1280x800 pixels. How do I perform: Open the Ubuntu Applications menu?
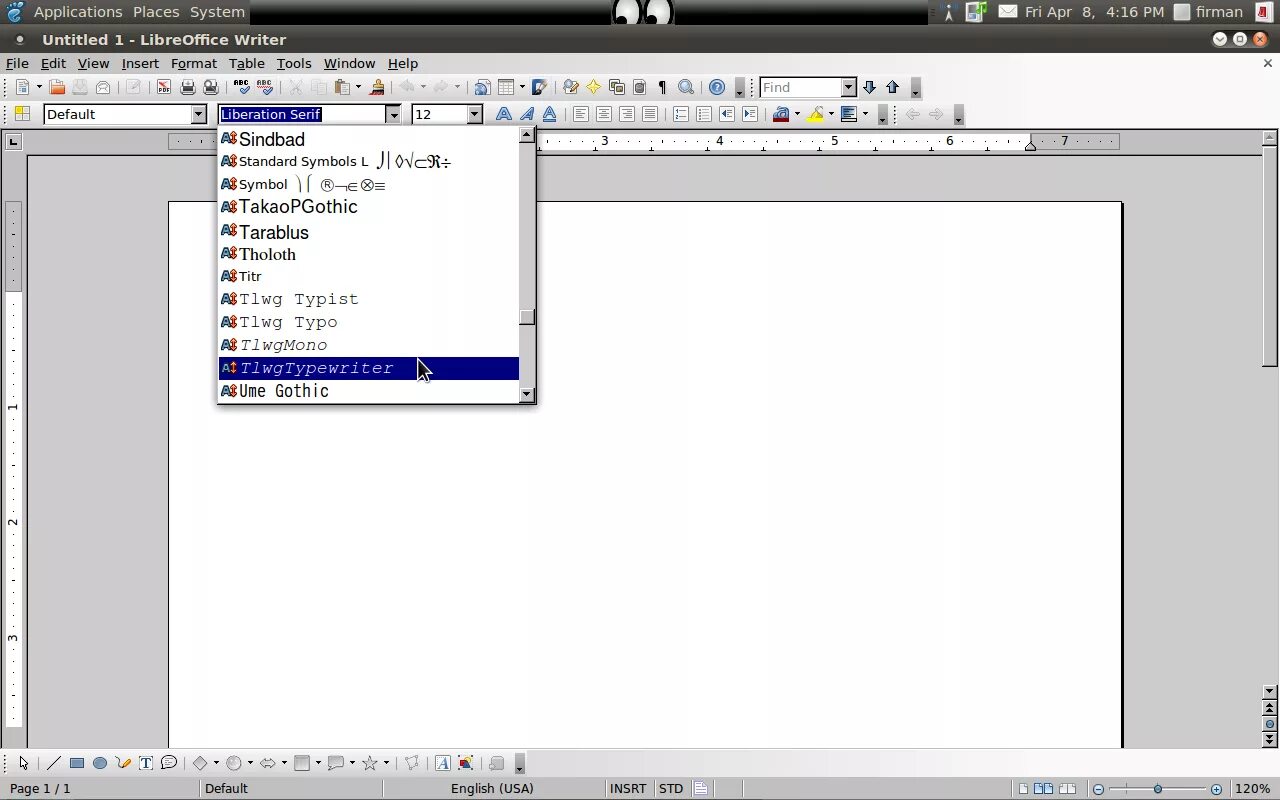pos(78,12)
